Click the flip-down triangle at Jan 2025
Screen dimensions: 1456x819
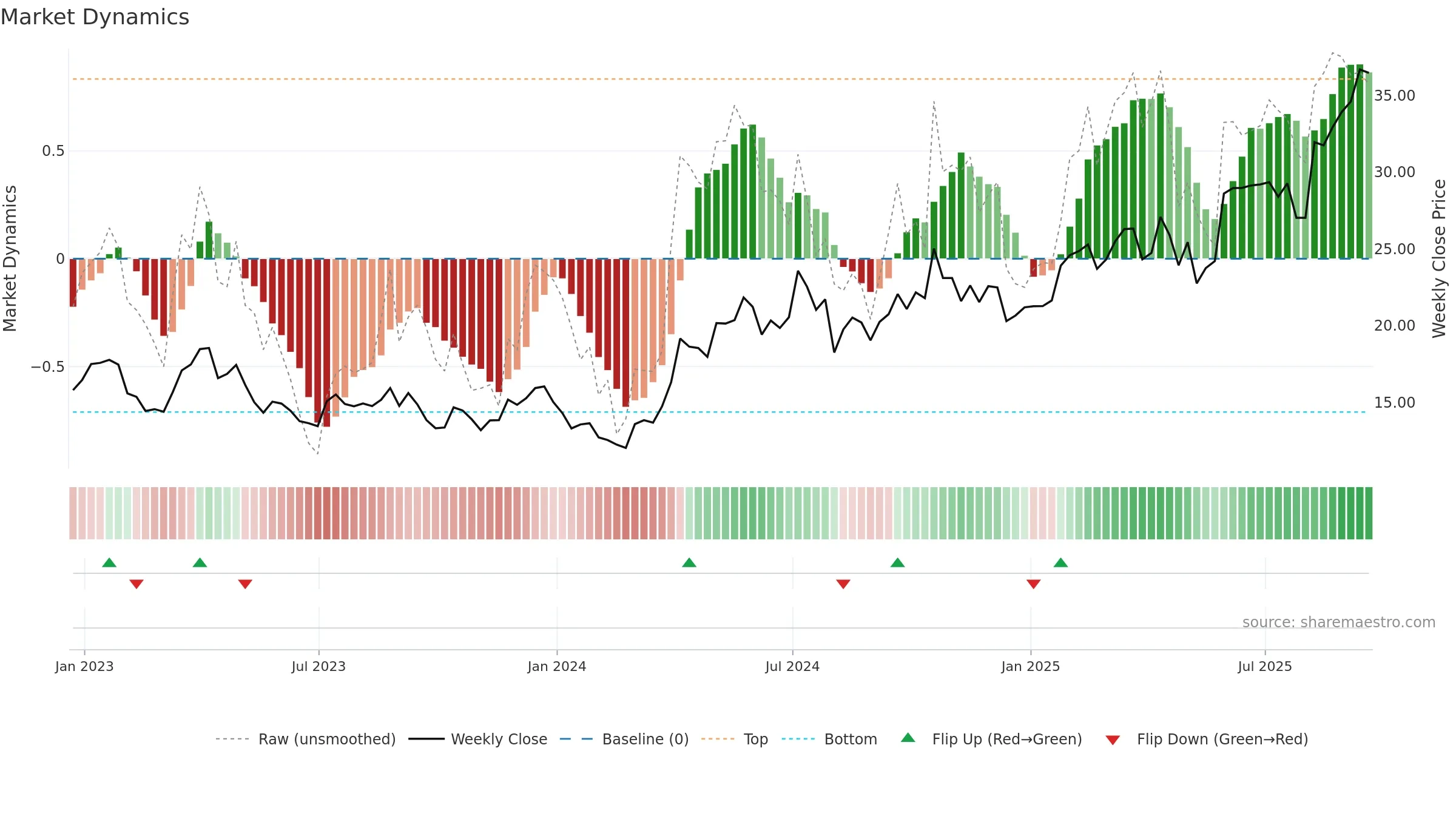(x=1034, y=584)
